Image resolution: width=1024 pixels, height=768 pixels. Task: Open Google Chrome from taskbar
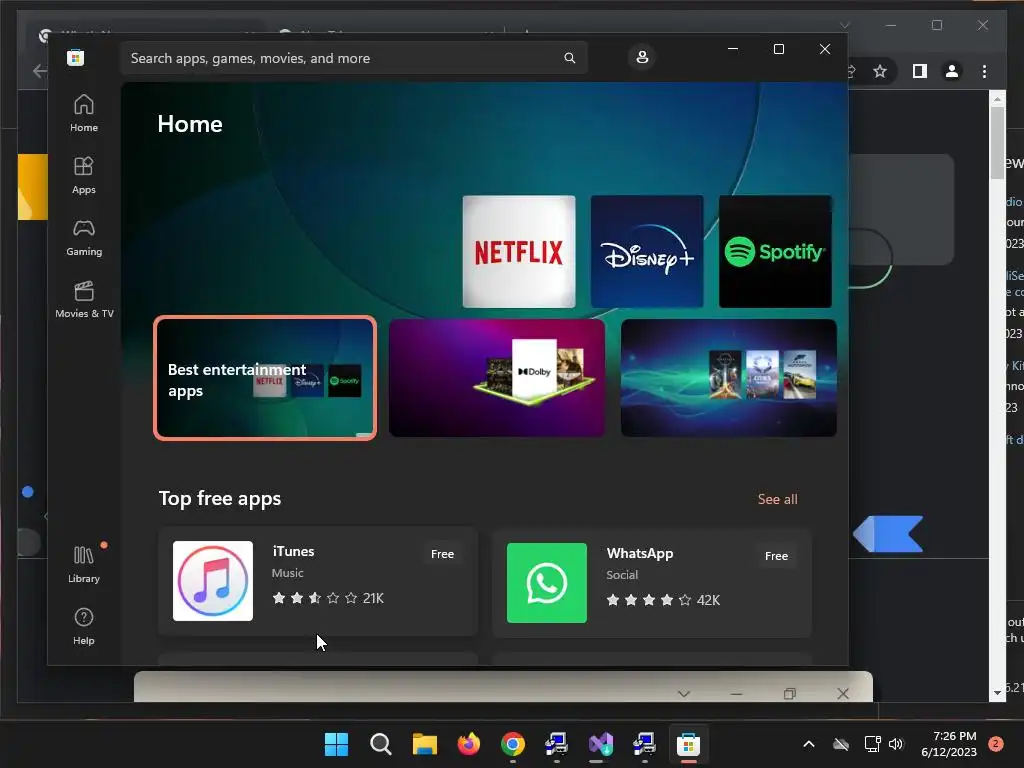513,744
